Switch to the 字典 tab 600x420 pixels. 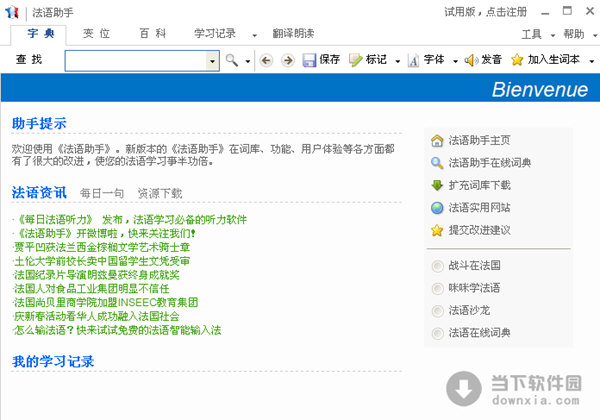[40, 34]
